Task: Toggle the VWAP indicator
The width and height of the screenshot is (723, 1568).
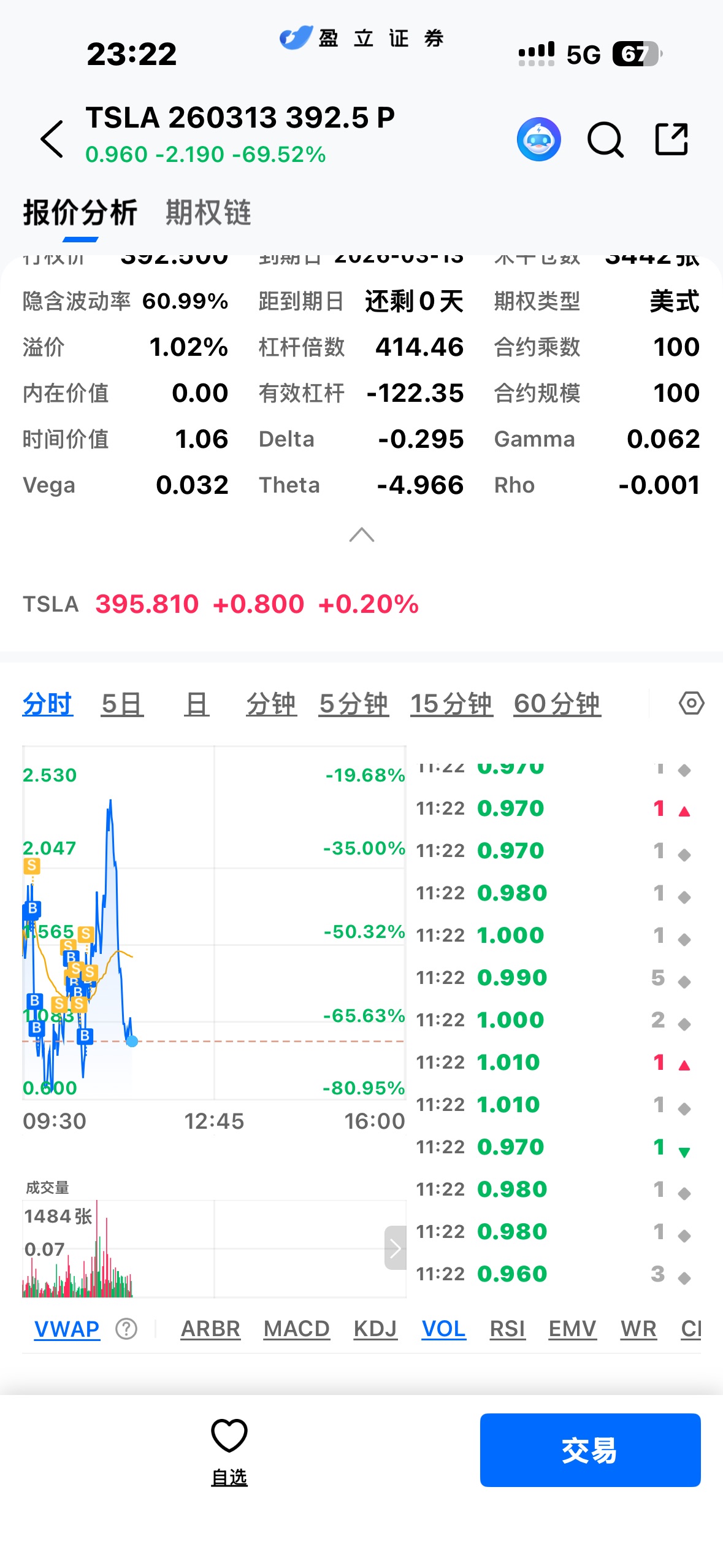Action: click(x=67, y=1329)
